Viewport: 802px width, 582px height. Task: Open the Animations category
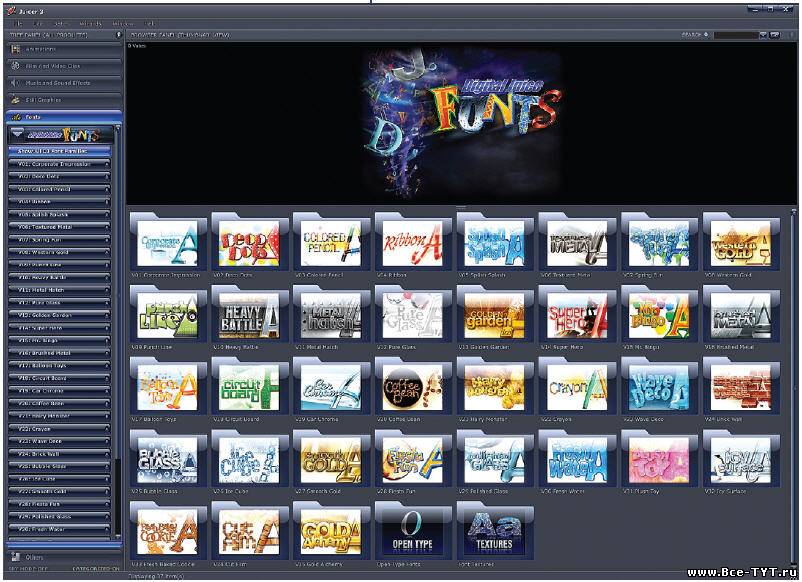tap(64, 49)
